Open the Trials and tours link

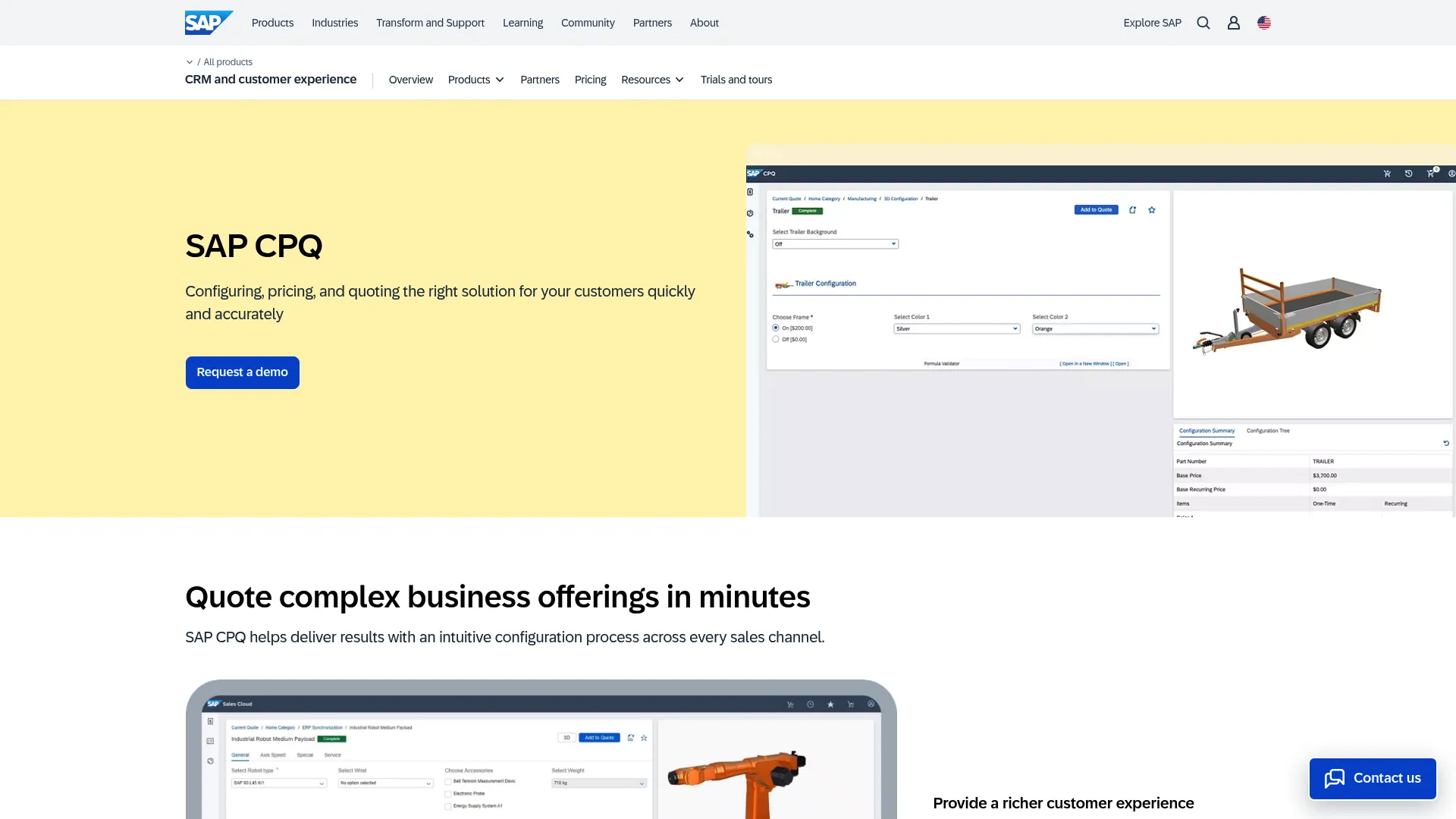coord(736,80)
